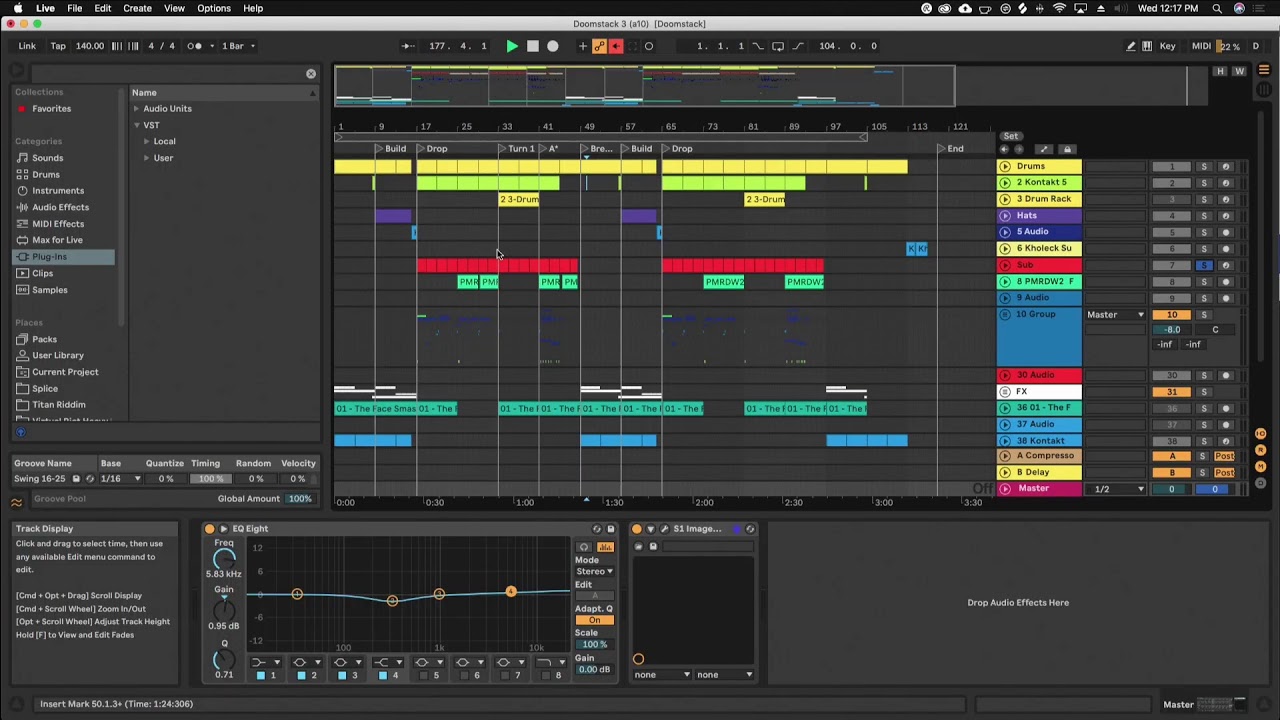Click the Link button
1280x720 pixels.
(x=27, y=46)
